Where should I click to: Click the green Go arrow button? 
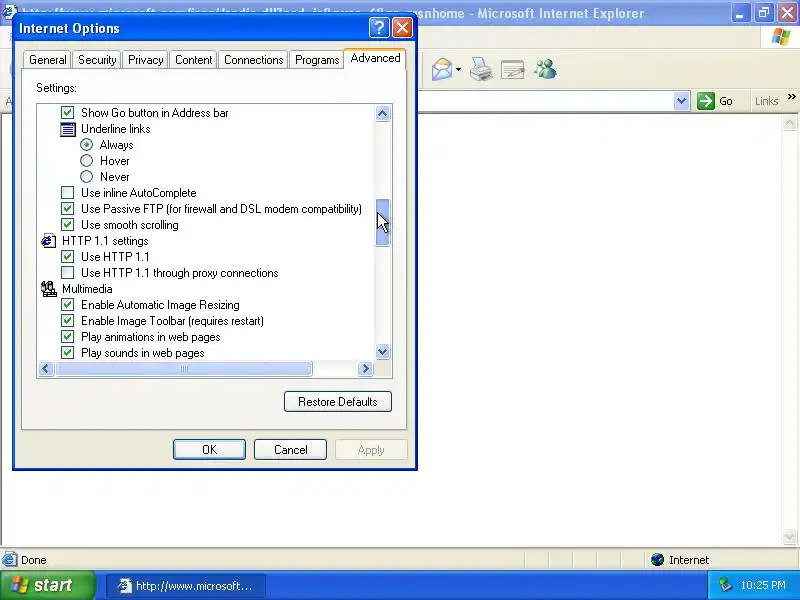tap(706, 101)
